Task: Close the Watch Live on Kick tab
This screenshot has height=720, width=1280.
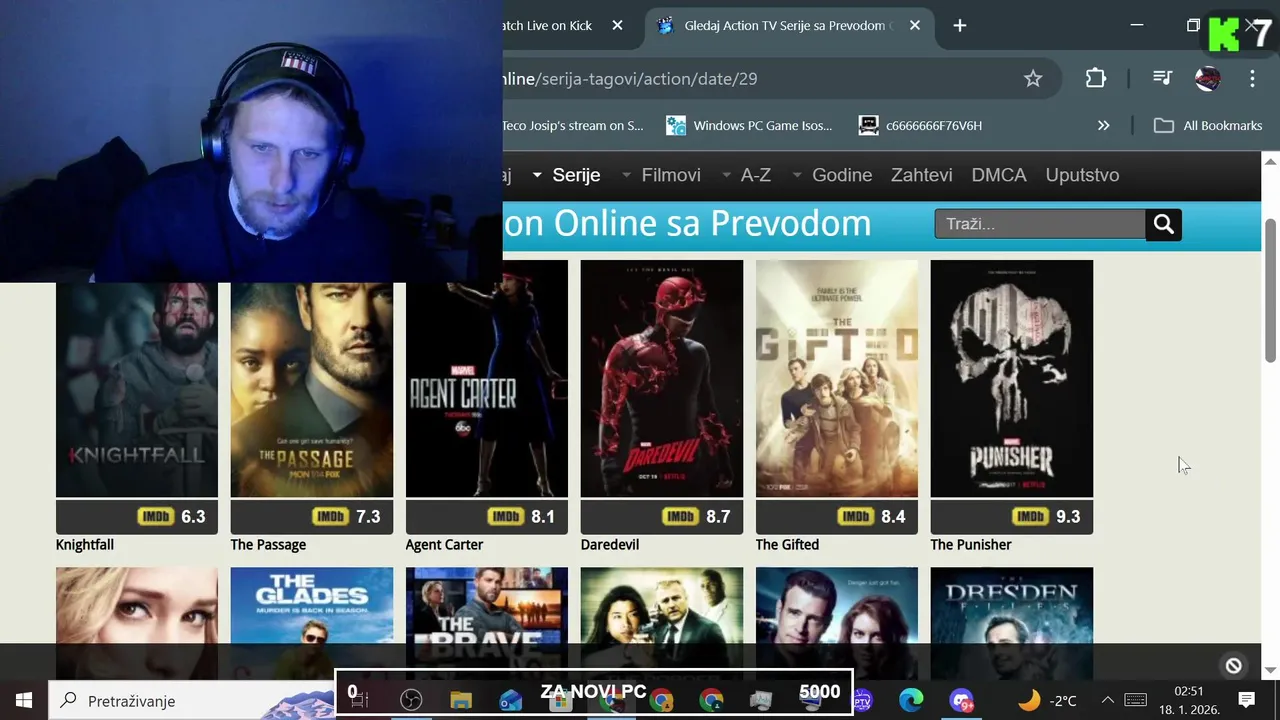Action: 618,26
